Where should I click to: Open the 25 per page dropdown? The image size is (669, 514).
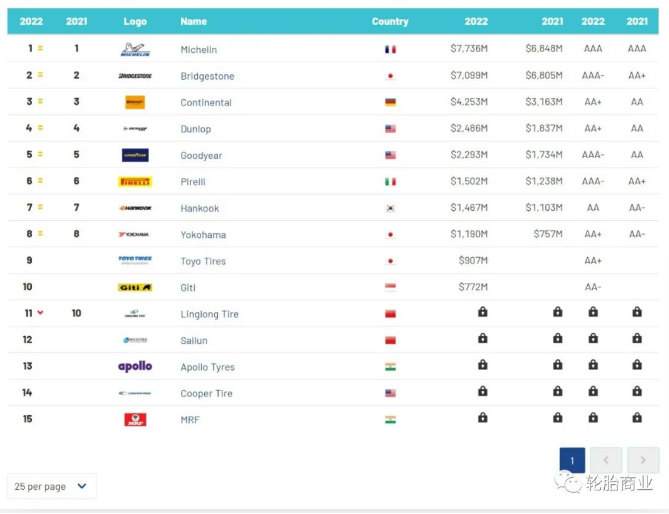(x=52, y=486)
